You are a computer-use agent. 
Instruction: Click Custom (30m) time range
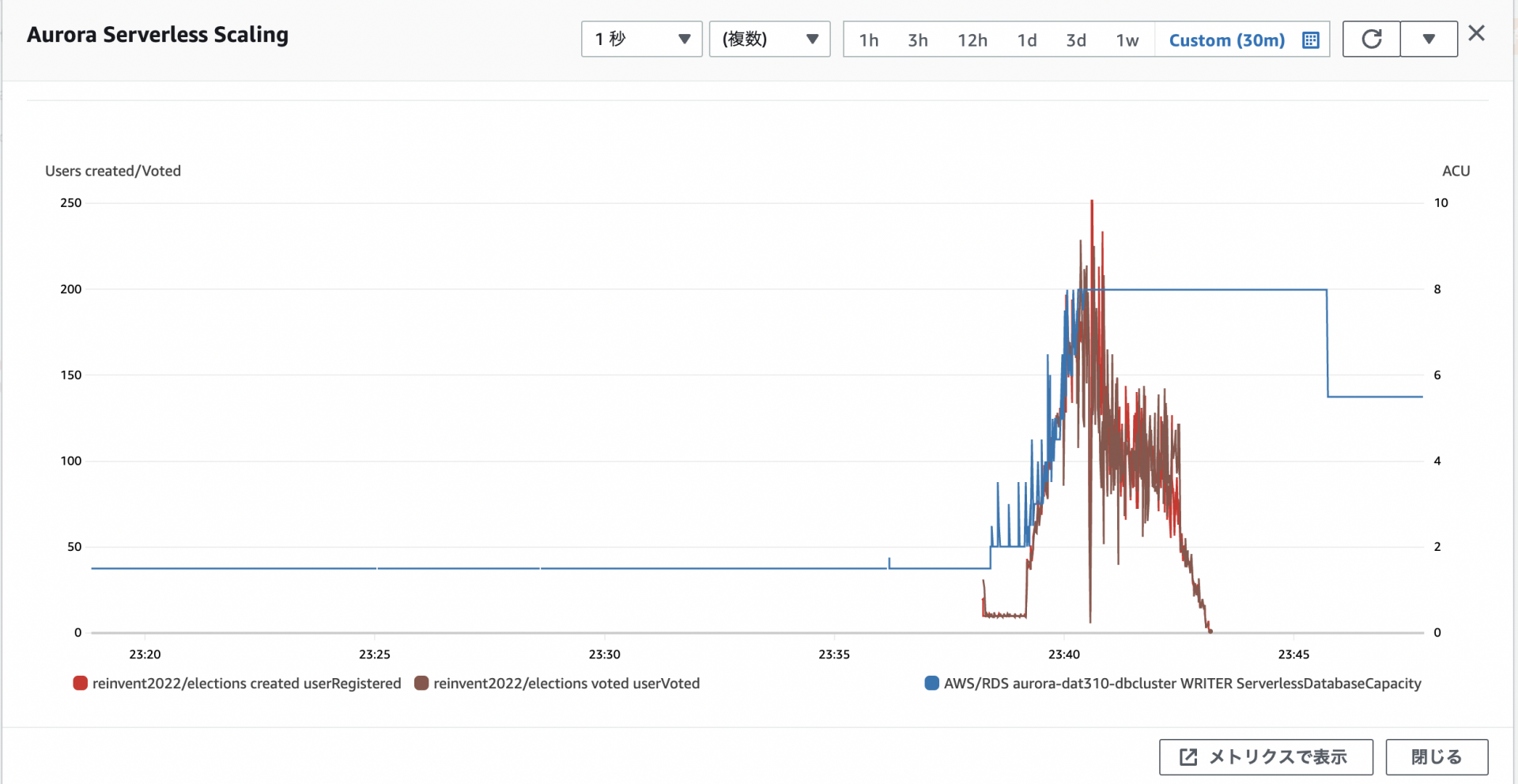(1226, 40)
